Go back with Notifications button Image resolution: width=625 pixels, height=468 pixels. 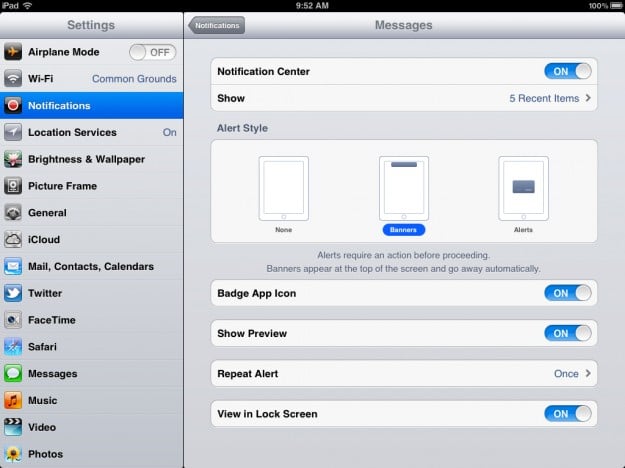(x=216, y=25)
